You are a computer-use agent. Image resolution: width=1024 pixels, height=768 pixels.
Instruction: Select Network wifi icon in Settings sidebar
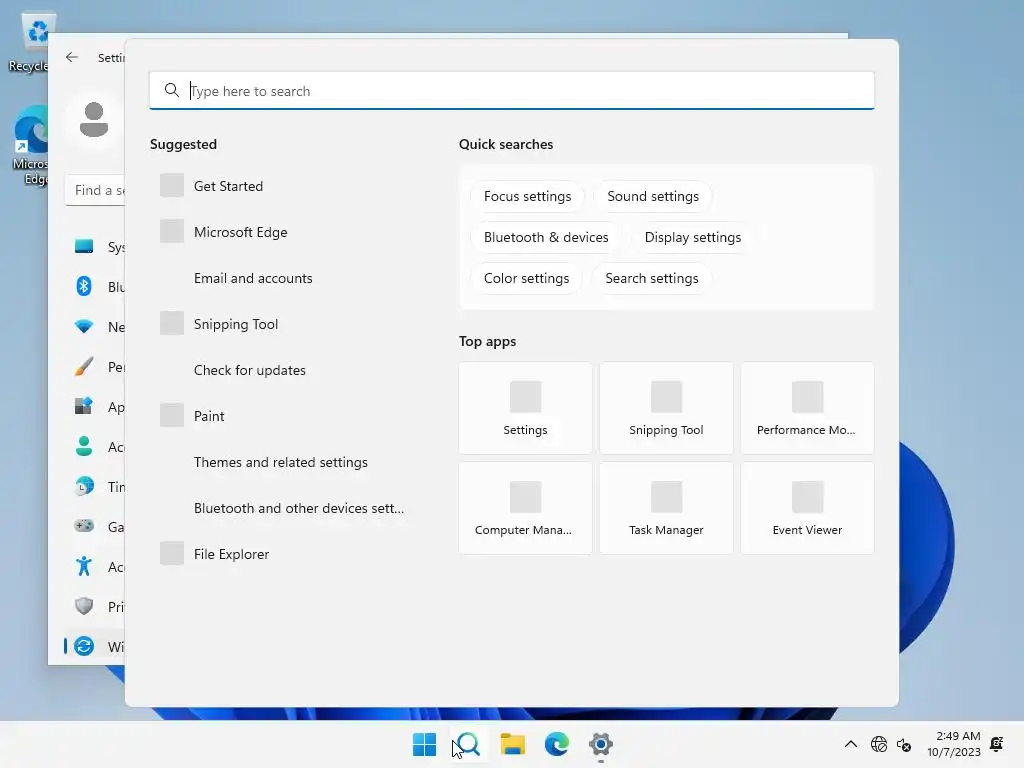[84, 326]
